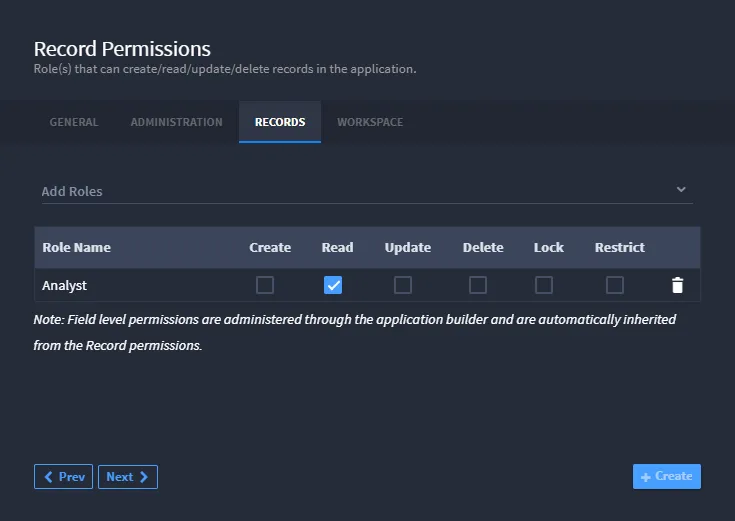Enable Create permission for Analyst

[x=265, y=285]
